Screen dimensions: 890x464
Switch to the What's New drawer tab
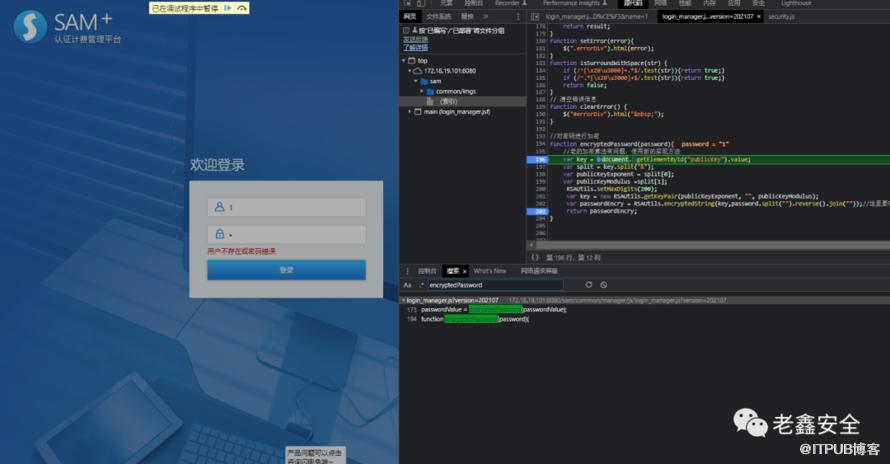point(490,271)
